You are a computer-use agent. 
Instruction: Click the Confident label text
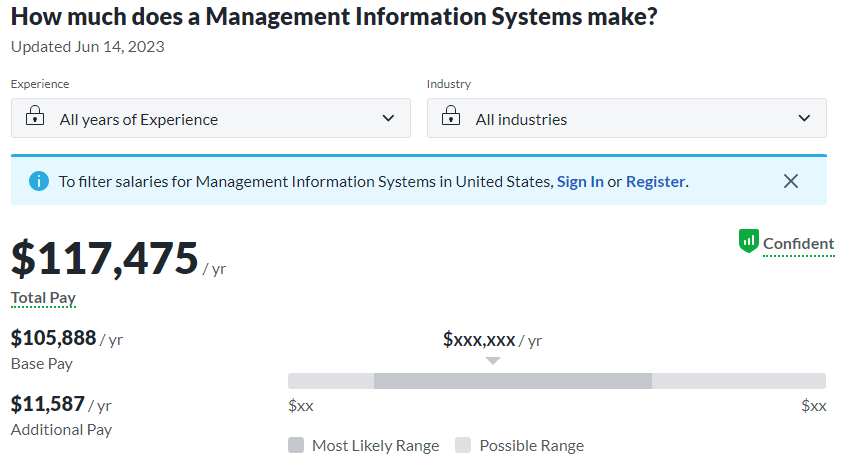coord(798,243)
